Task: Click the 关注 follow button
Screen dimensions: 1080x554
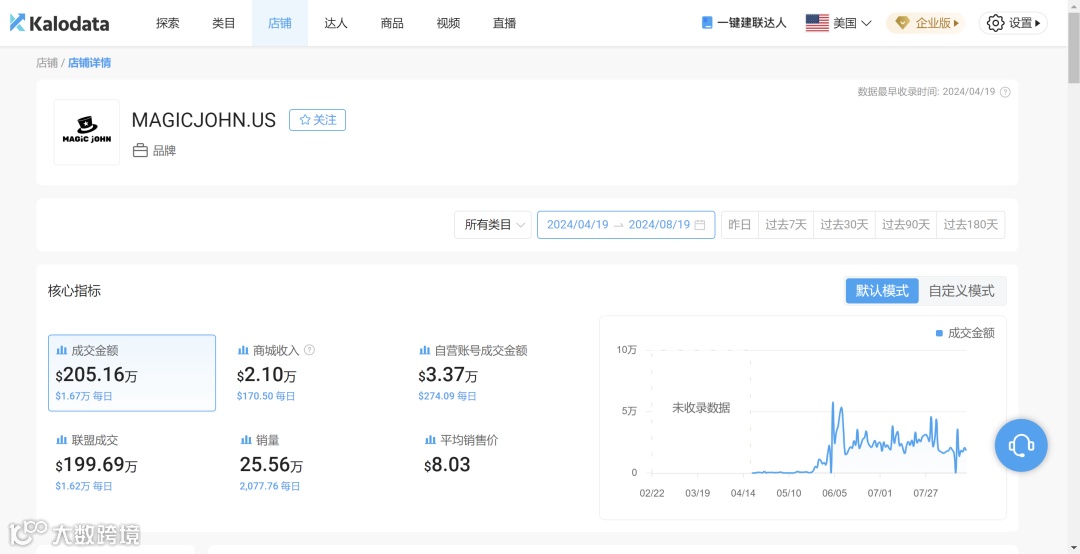Action: click(x=317, y=120)
